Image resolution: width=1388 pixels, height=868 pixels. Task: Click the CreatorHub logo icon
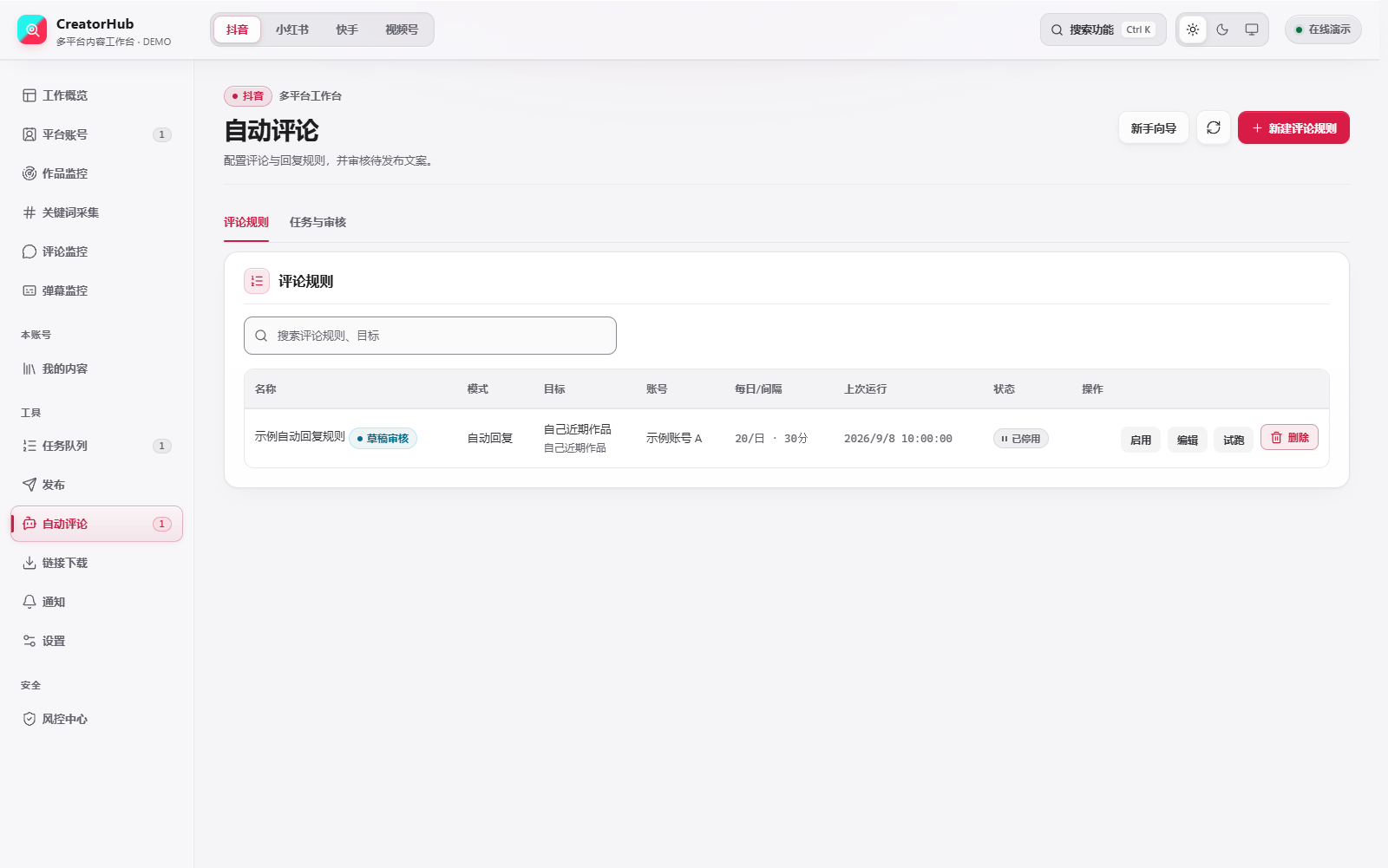coord(32,29)
